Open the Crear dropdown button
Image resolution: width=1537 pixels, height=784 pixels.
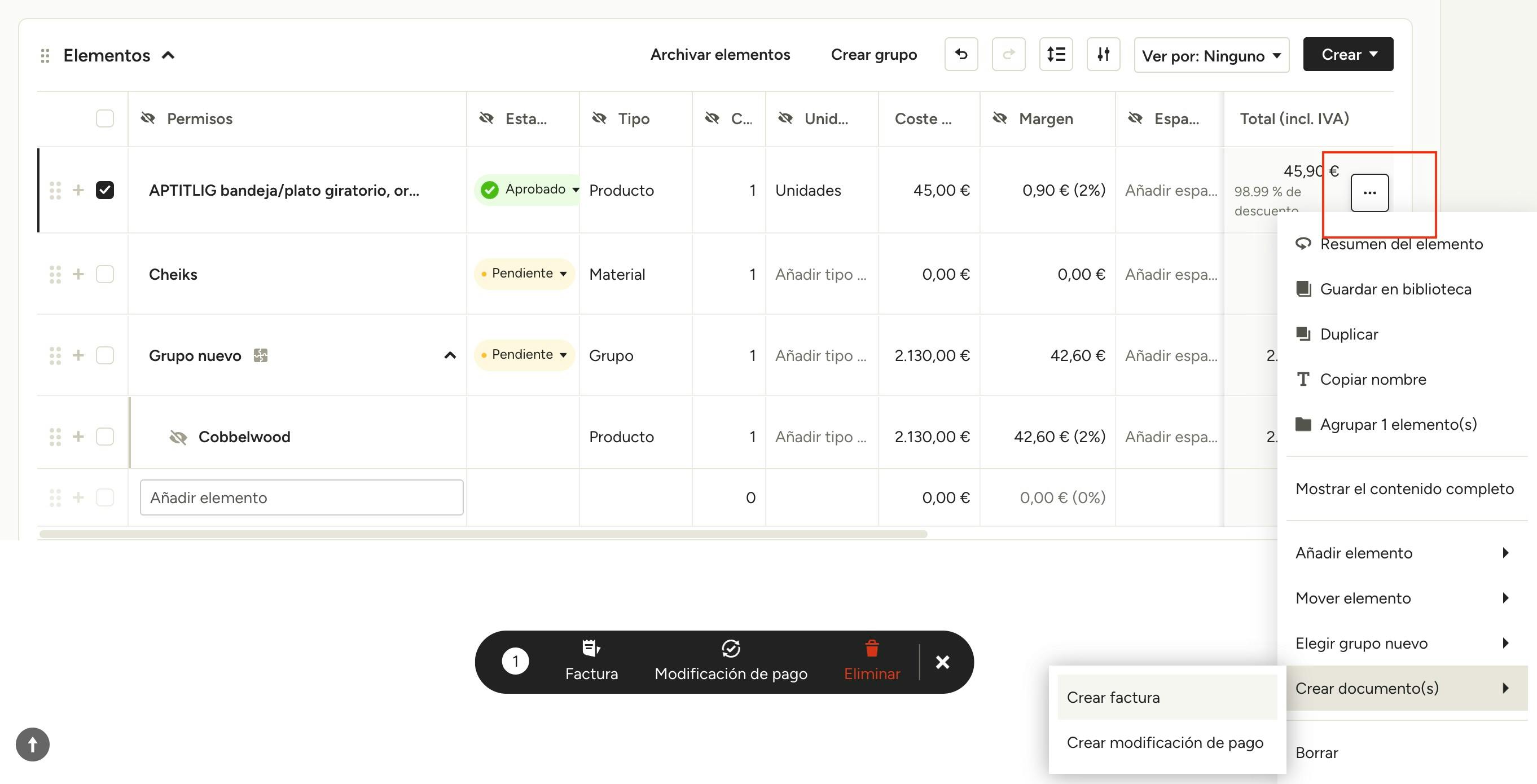pyautogui.click(x=1348, y=54)
